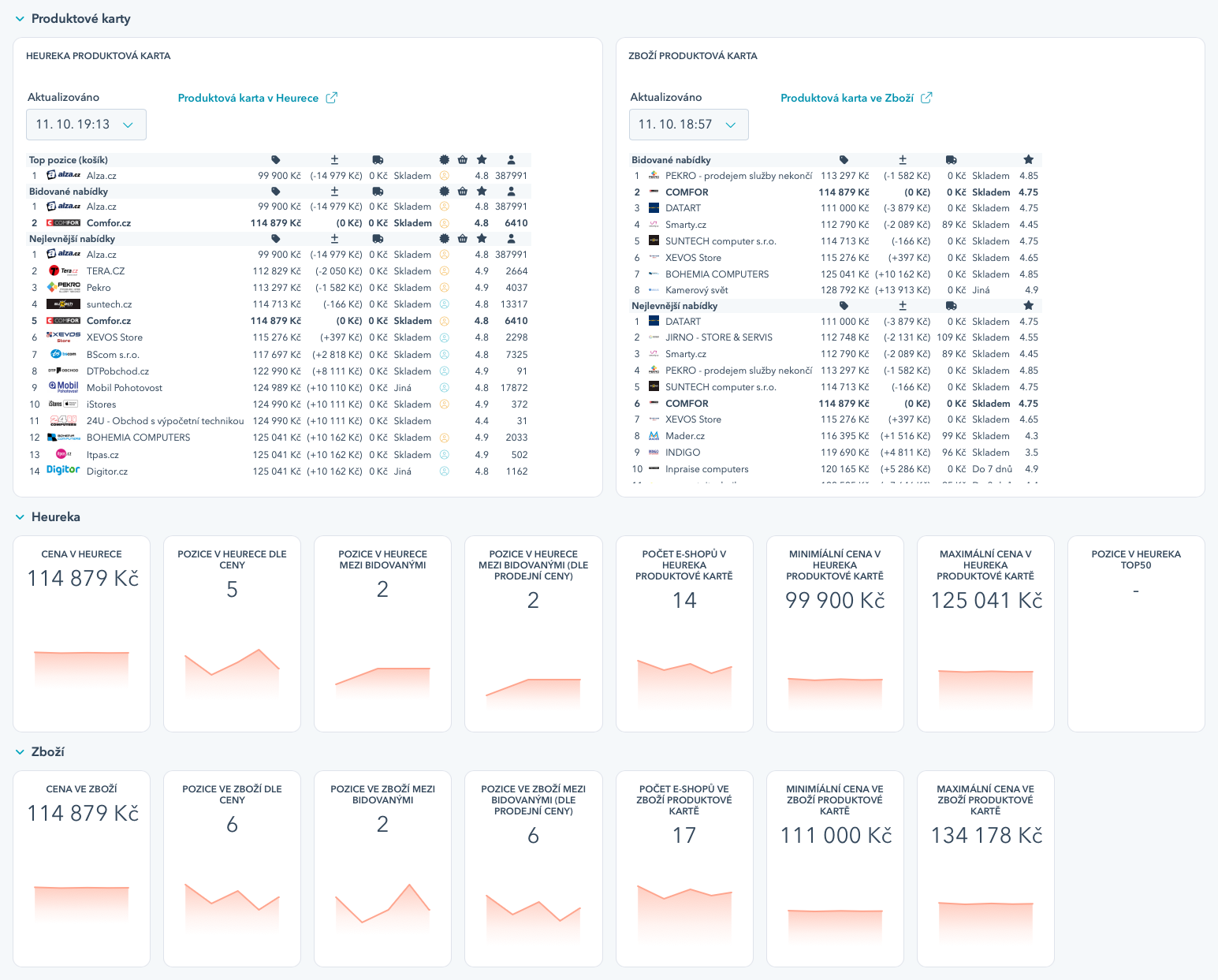This screenshot has width=1218, height=980.
Task: Click the Minimální cena v Heureka produktové kartě card
Action: tap(835, 634)
